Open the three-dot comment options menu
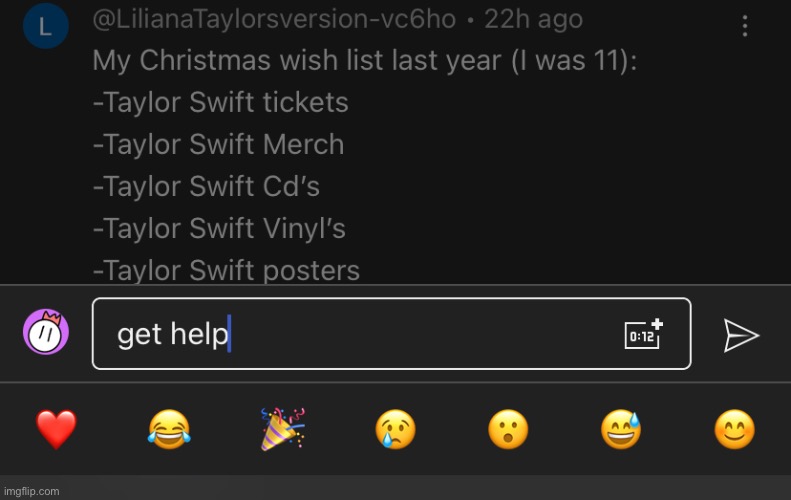 point(745,26)
